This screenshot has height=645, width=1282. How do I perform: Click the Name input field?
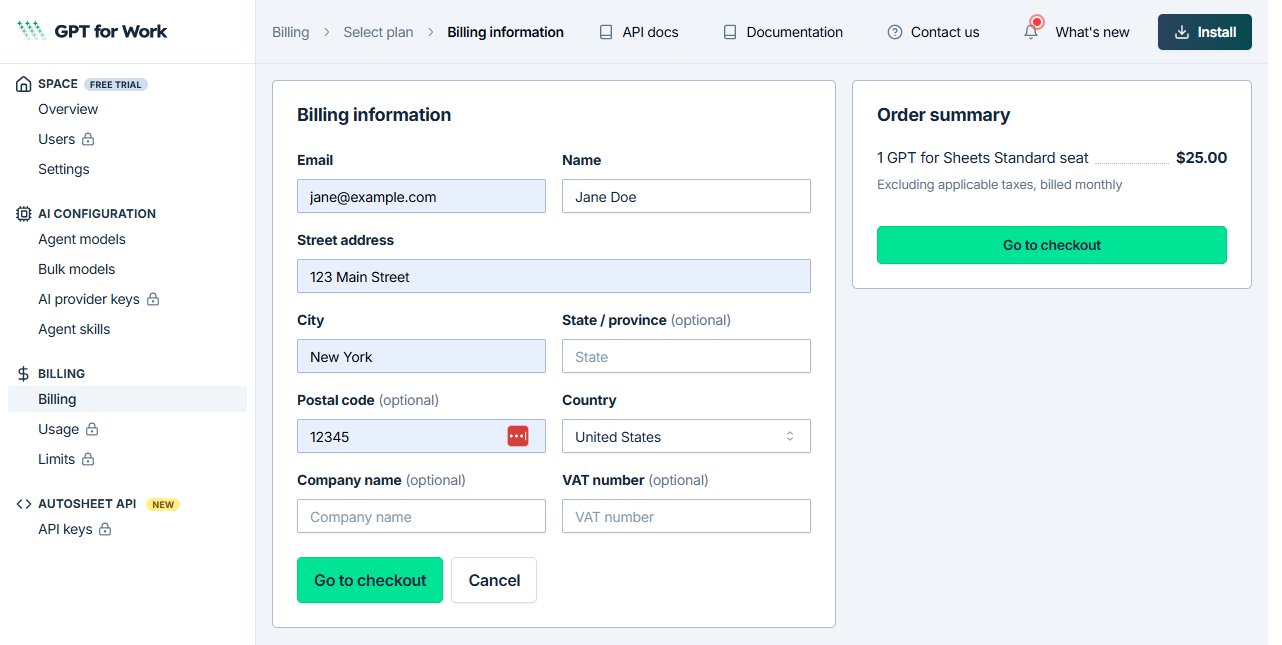pos(686,196)
